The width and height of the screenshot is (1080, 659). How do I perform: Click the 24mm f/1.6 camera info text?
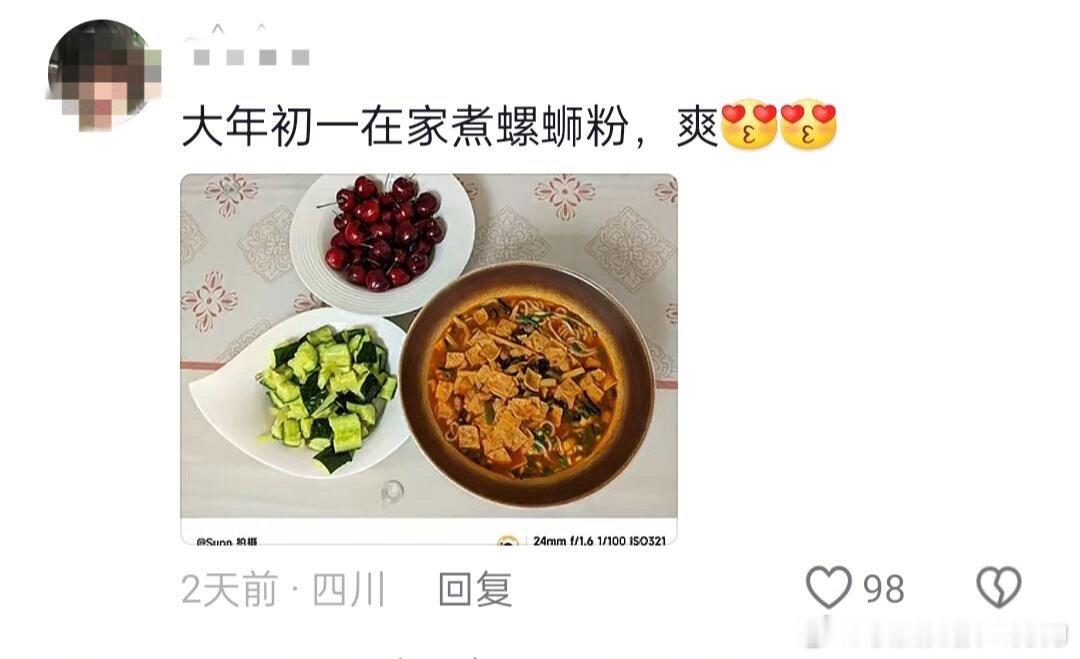tap(599, 541)
